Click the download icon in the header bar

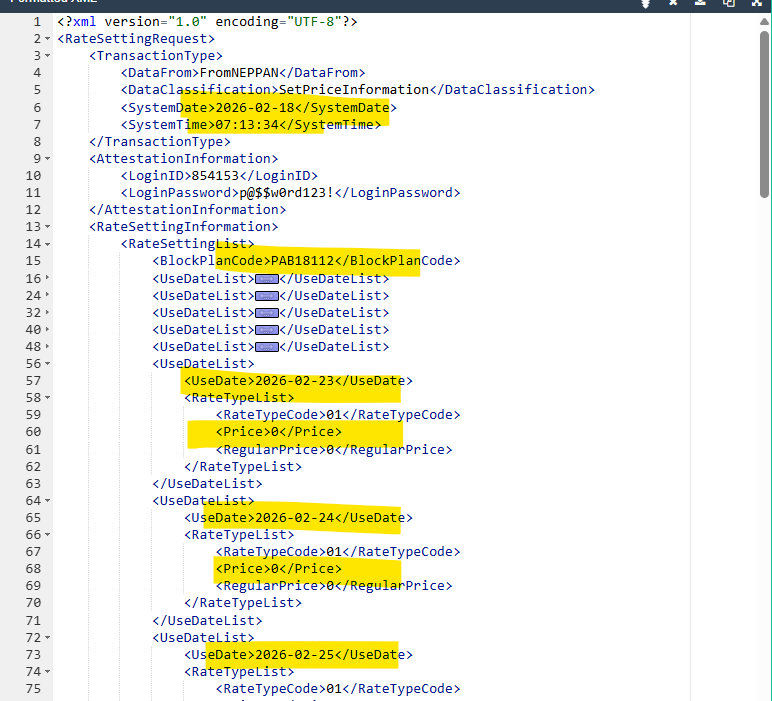coord(700,2)
